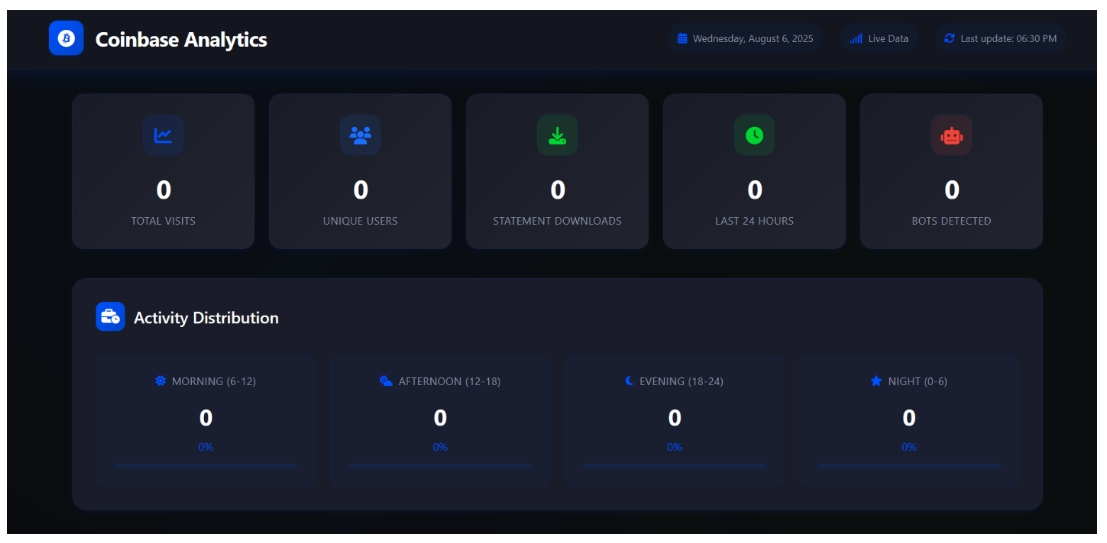The image size is (1107, 543).
Task: Select the STATEMENT DOWNLOADS label
Action: tap(557, 221)
